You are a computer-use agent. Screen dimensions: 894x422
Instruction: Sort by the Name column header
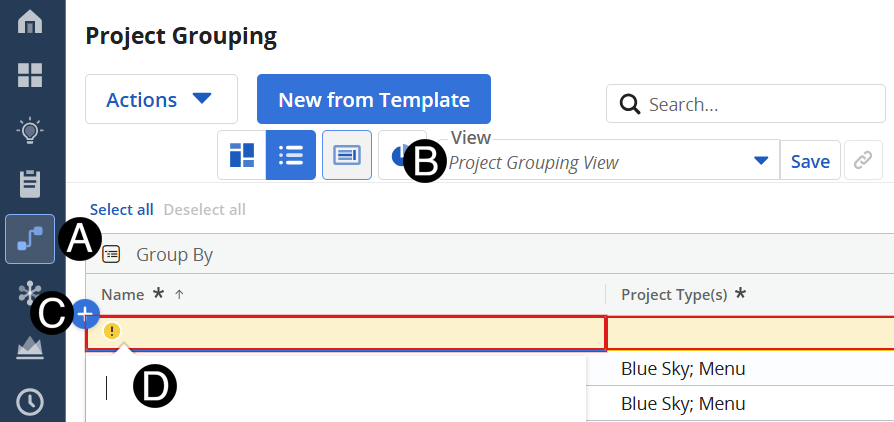pos(123,294)
